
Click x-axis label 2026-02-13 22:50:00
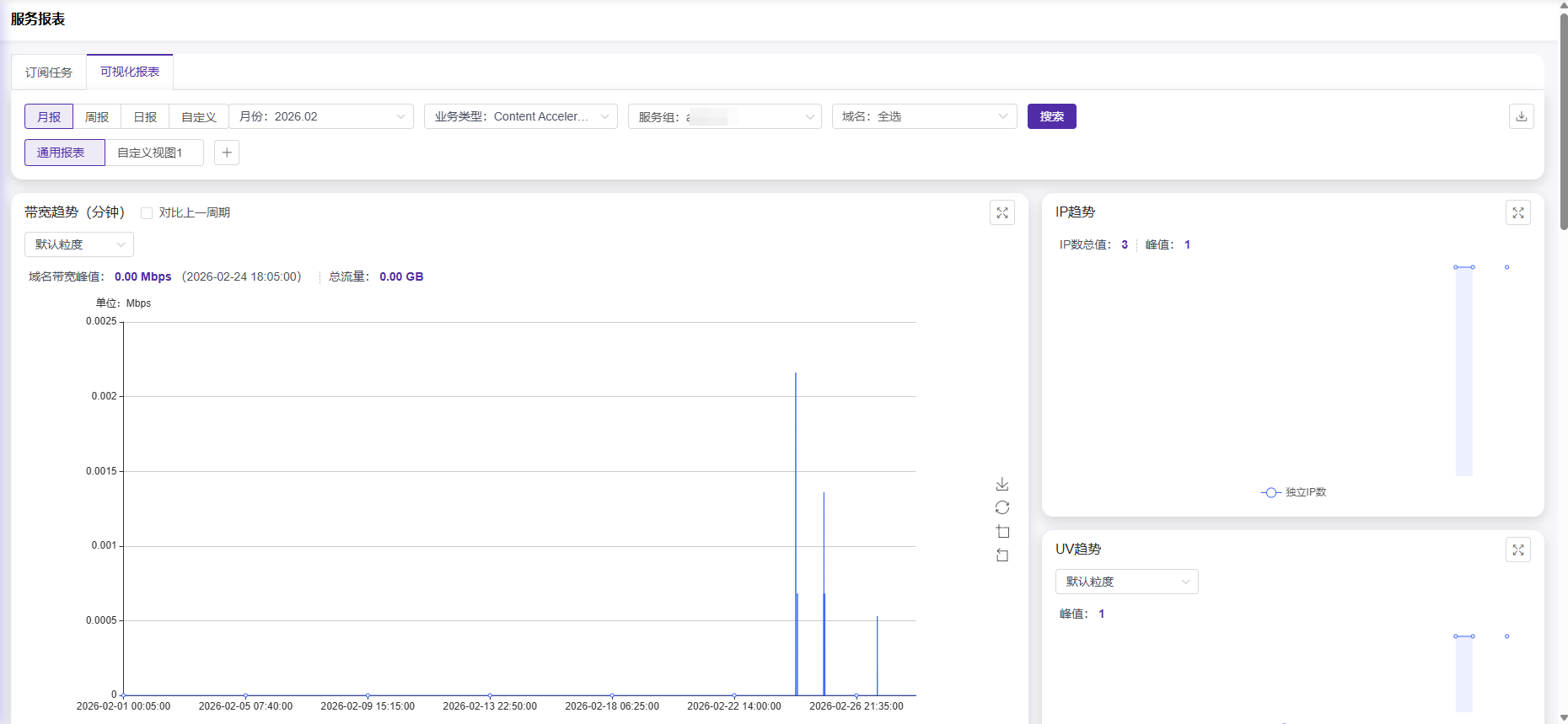[x=490, y=706]
